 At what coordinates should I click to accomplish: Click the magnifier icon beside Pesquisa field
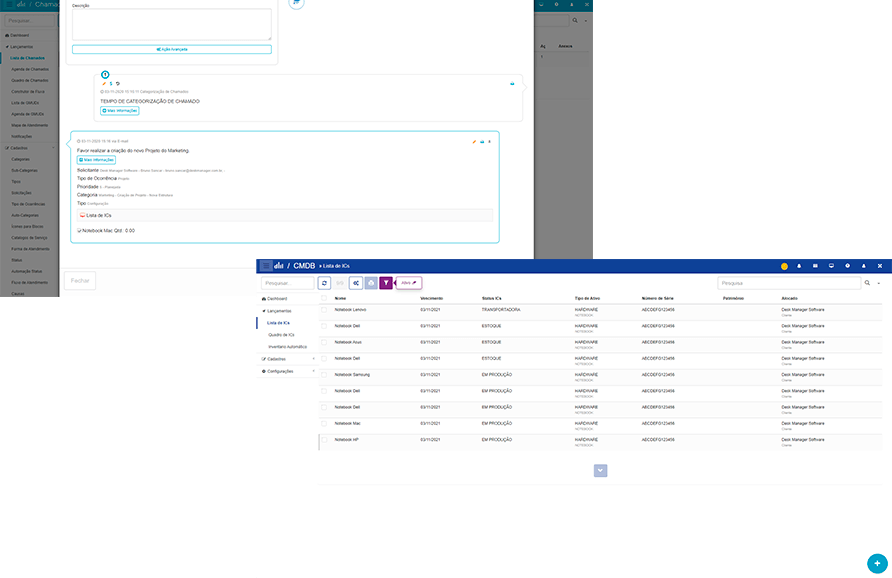(x=867, y=284)
